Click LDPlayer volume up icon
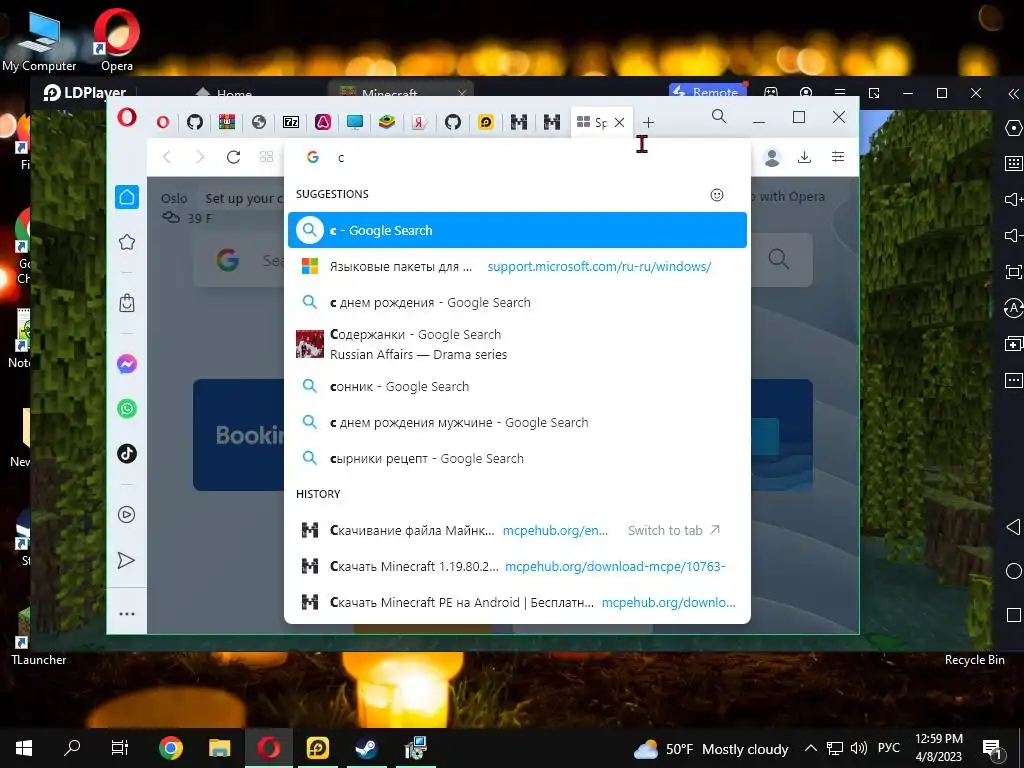 [x=1014, y=199]
